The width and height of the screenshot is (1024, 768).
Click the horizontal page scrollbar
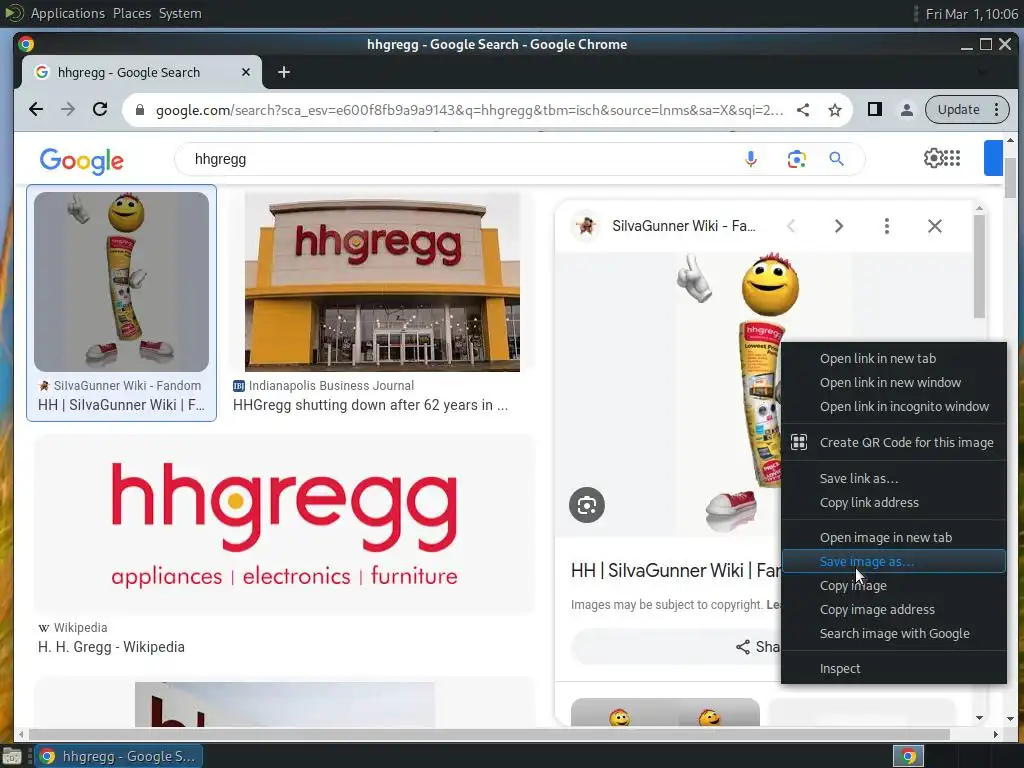488,734
